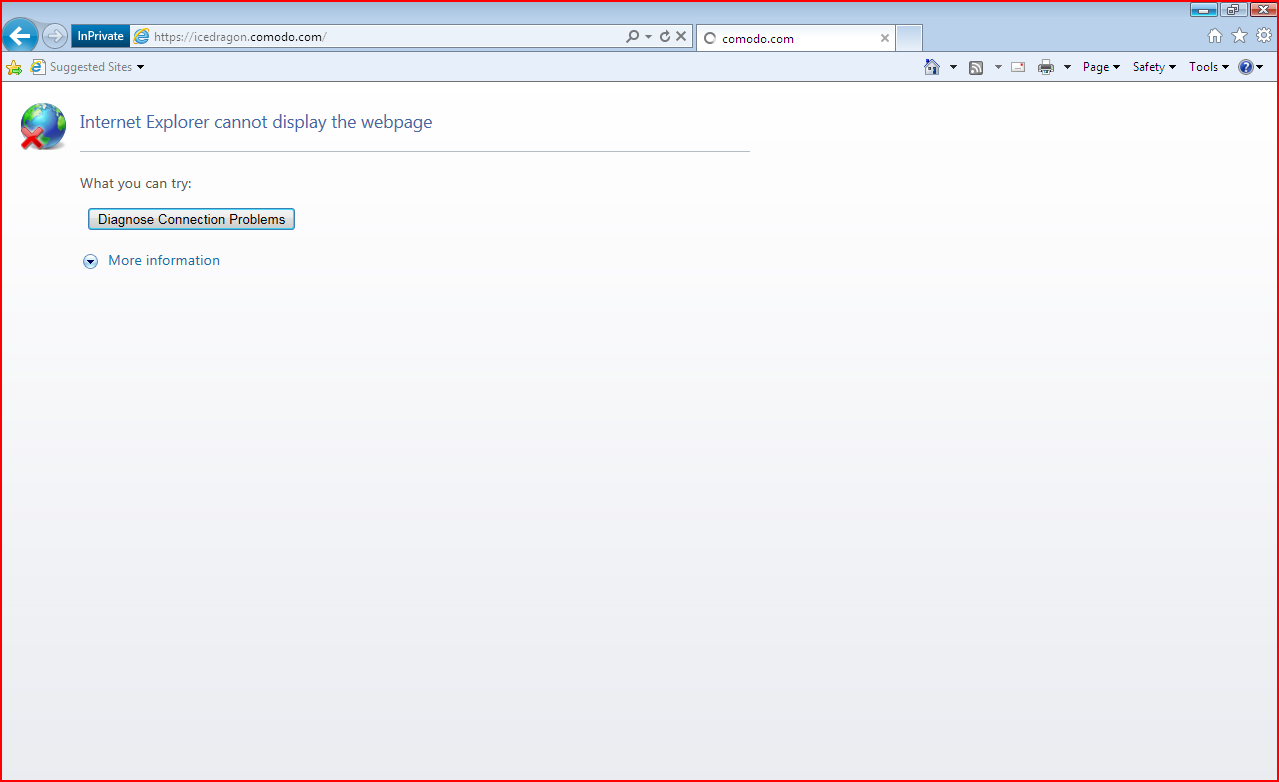The width and height of the screenshot is (1279, 782).
Task: Click the search magnifier in address bar
Action: tap(632, 36)
